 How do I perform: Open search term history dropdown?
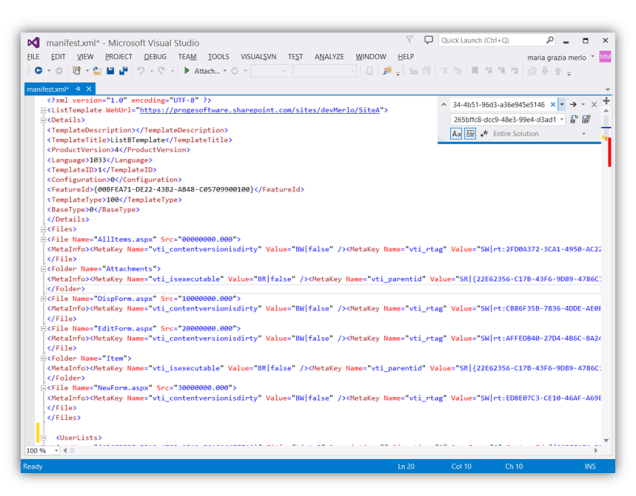click(562, 105)
